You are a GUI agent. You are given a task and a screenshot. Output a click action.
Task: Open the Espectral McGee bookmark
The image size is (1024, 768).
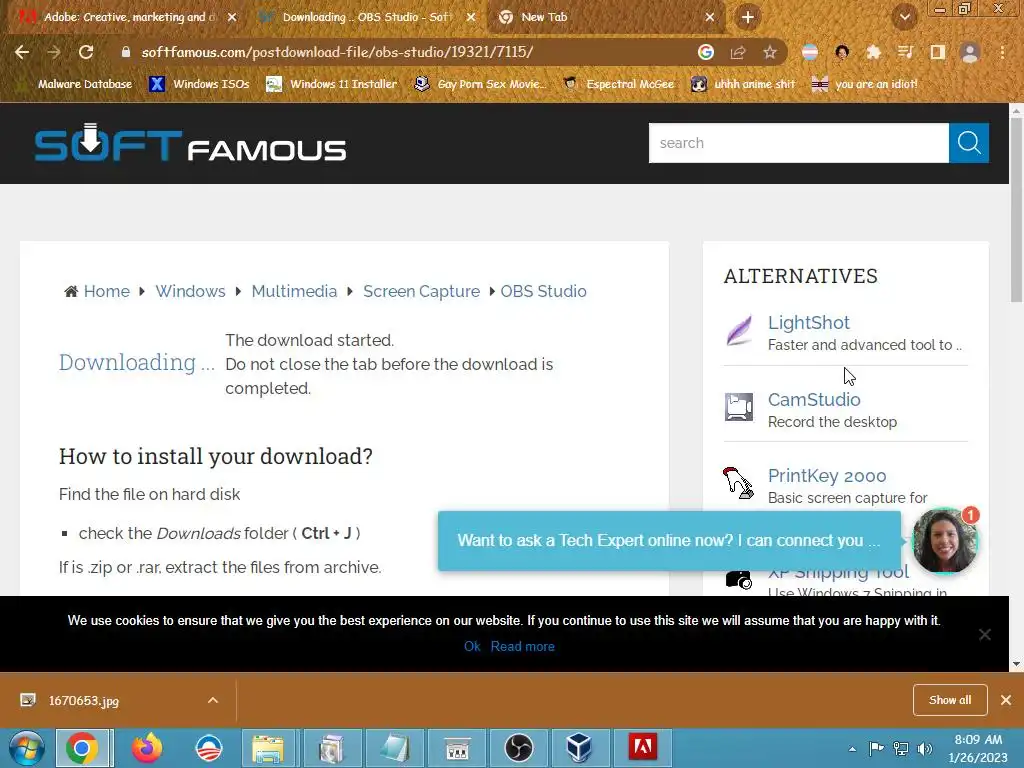tap(618, 84)
